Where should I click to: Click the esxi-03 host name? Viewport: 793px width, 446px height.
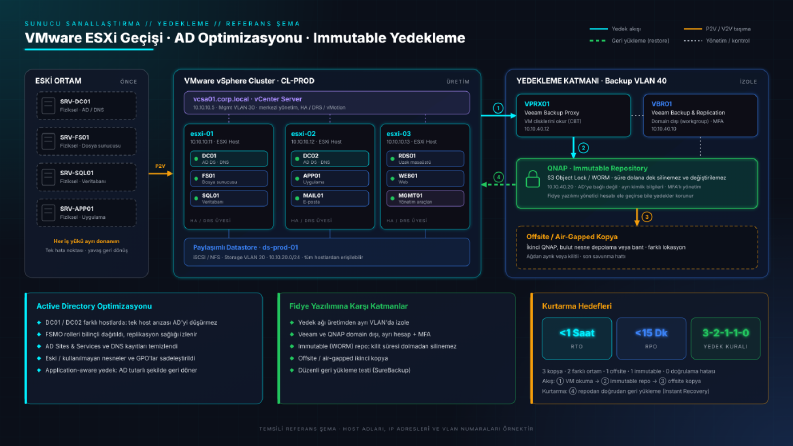(399, 133)
